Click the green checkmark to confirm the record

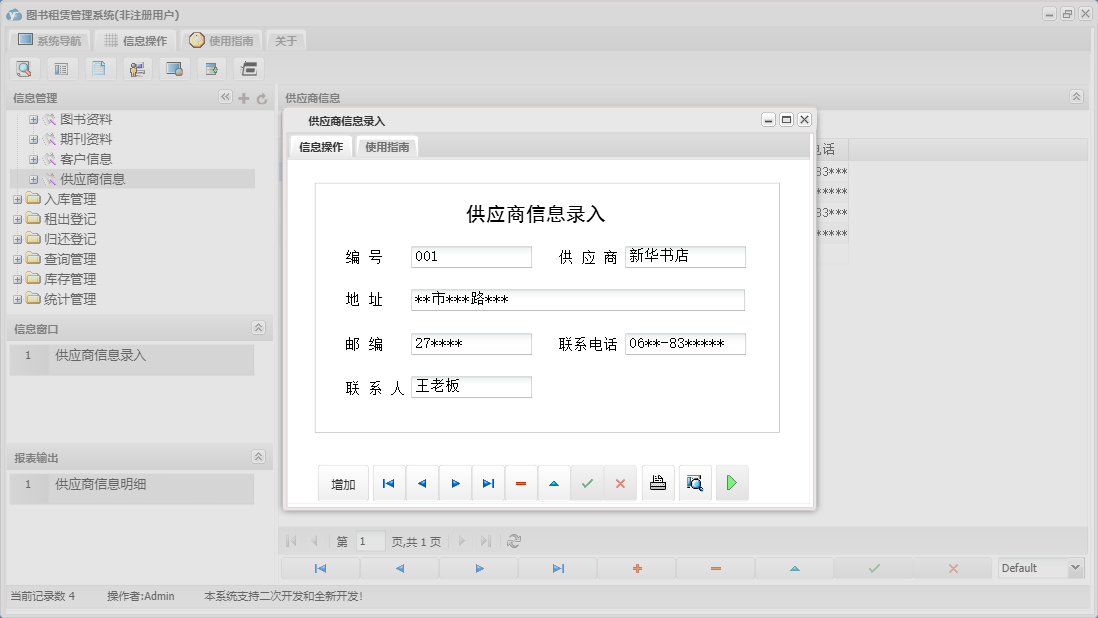(x=588, y=482)
